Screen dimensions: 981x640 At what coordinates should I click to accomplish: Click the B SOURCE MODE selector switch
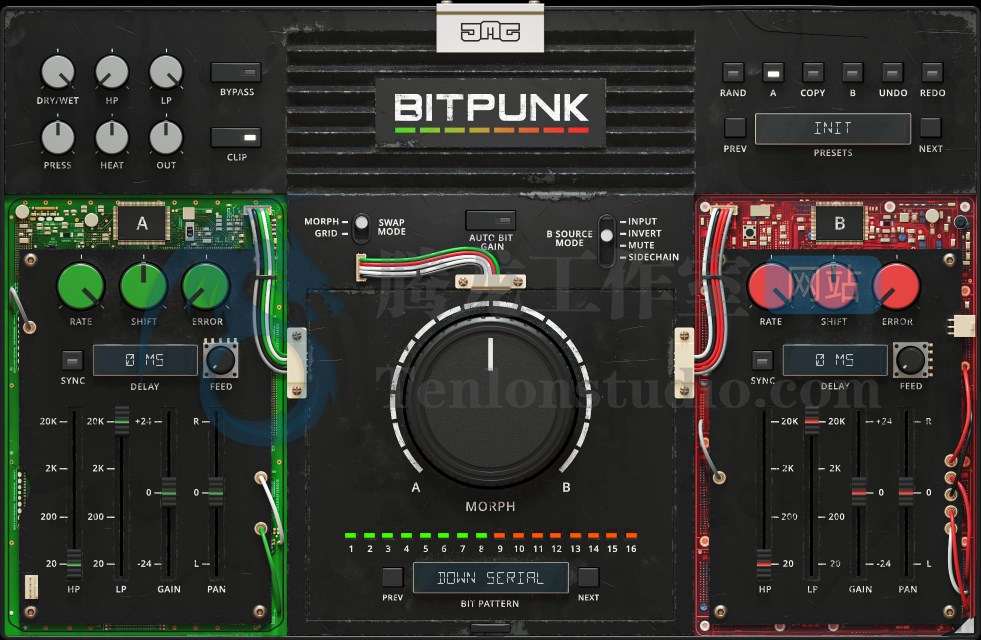point(606,240)
